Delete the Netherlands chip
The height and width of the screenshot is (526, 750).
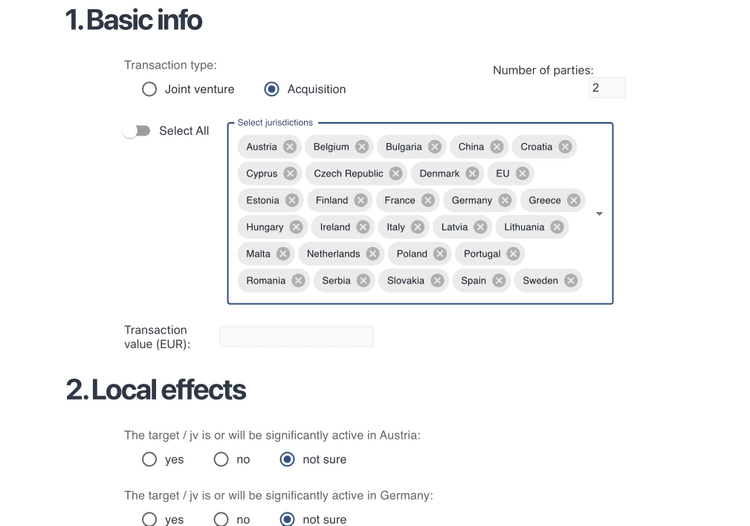pyautogui.click(x=373, y=254)
